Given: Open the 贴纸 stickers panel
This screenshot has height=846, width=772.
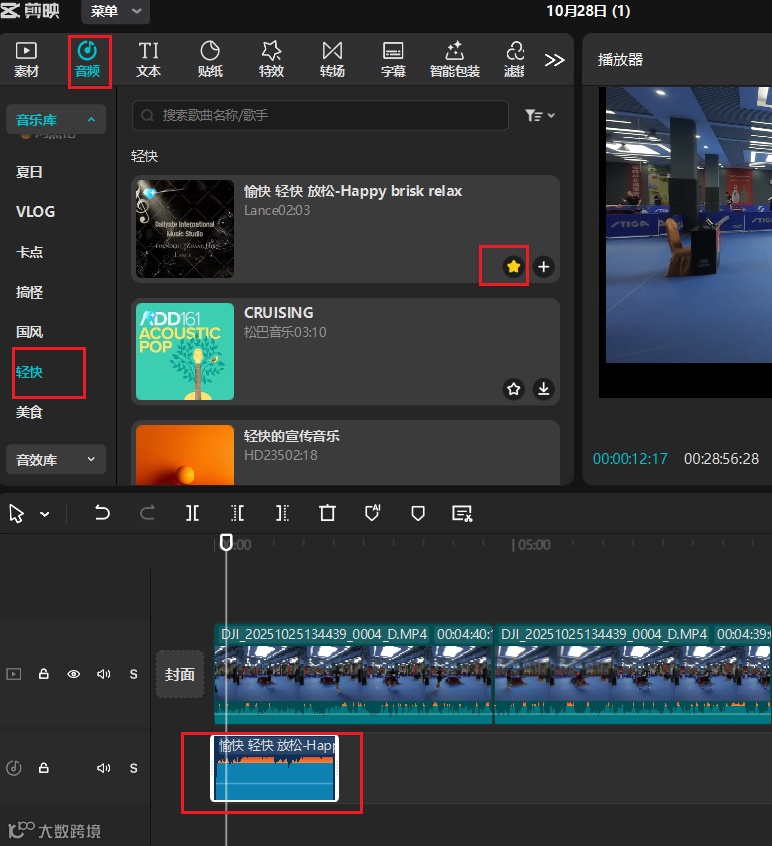Looking at the screenshot, I should (210, 59).
